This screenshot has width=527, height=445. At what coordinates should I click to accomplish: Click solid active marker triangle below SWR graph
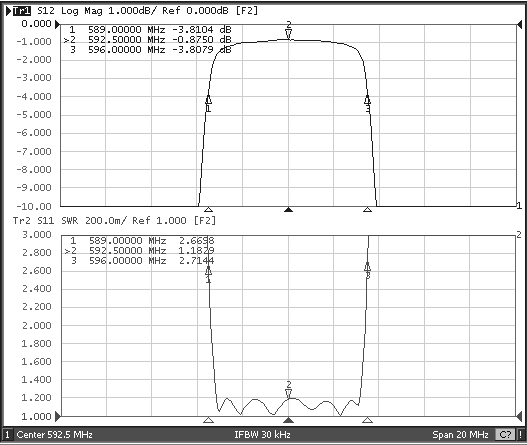[288, 420]
